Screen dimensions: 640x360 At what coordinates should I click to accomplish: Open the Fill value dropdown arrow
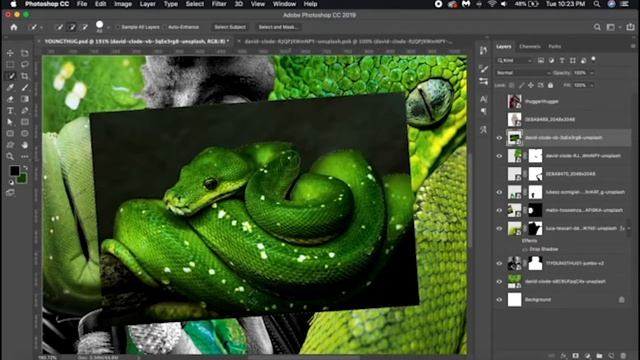click(591, 85)
